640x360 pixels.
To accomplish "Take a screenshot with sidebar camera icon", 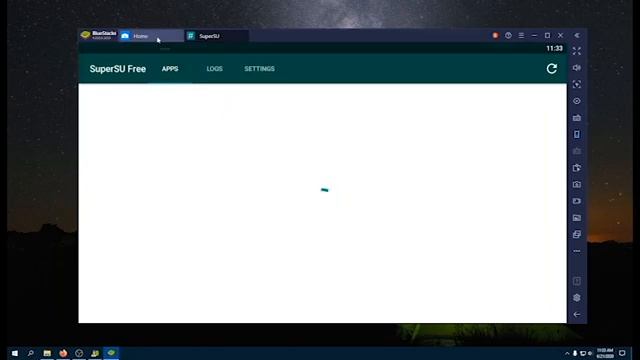I will [x=577, y=184].
